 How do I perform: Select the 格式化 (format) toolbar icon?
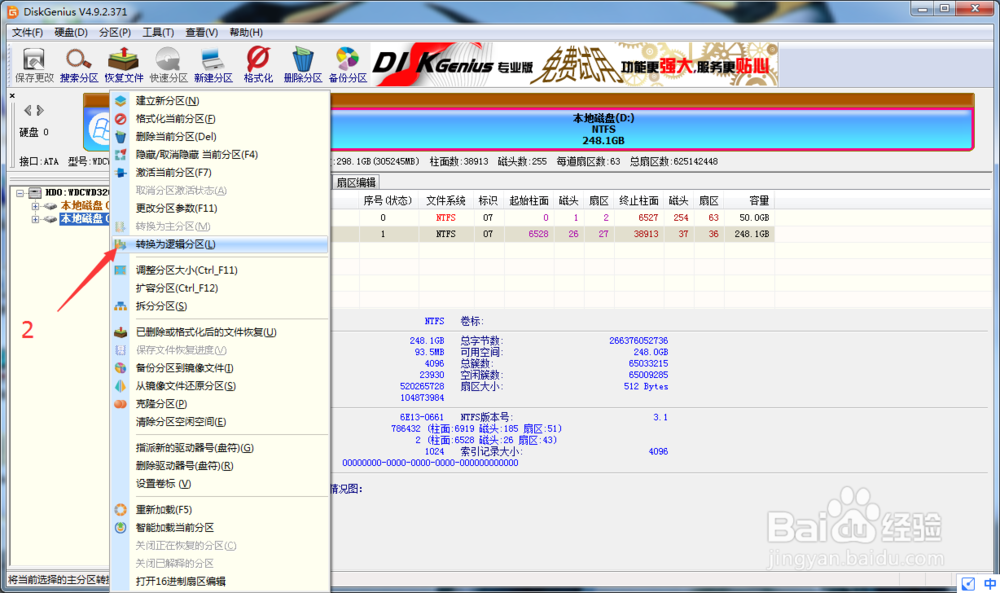[257, 62]
